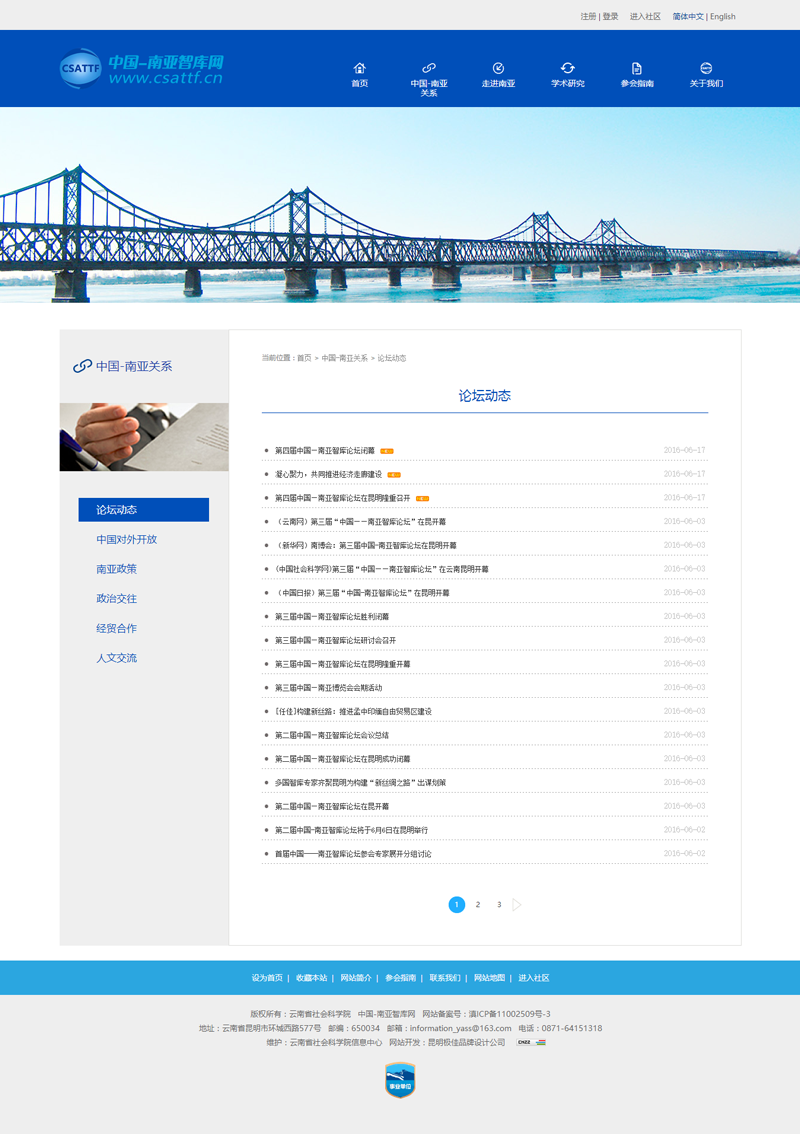Viewport: 800px width, 1134px height.
Task: Click 联系我们 in the footer bar
Action: pyautogui.click(x=445, y=978)
